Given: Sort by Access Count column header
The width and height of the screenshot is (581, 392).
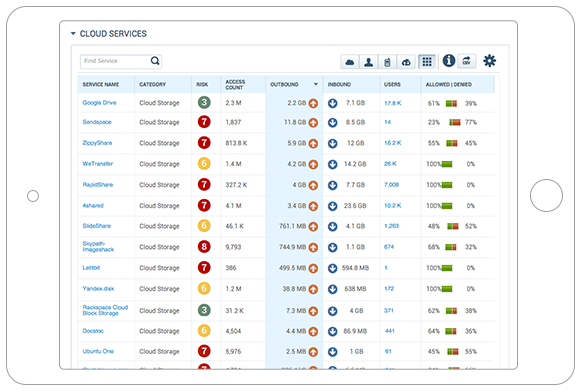Looking at the screenshot, I should 235,84.
